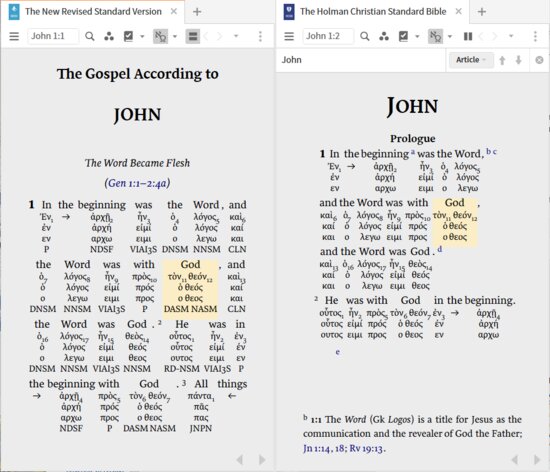
Task: Open Rv 19:13 reference link in footnote
Action: coord(366,449)
